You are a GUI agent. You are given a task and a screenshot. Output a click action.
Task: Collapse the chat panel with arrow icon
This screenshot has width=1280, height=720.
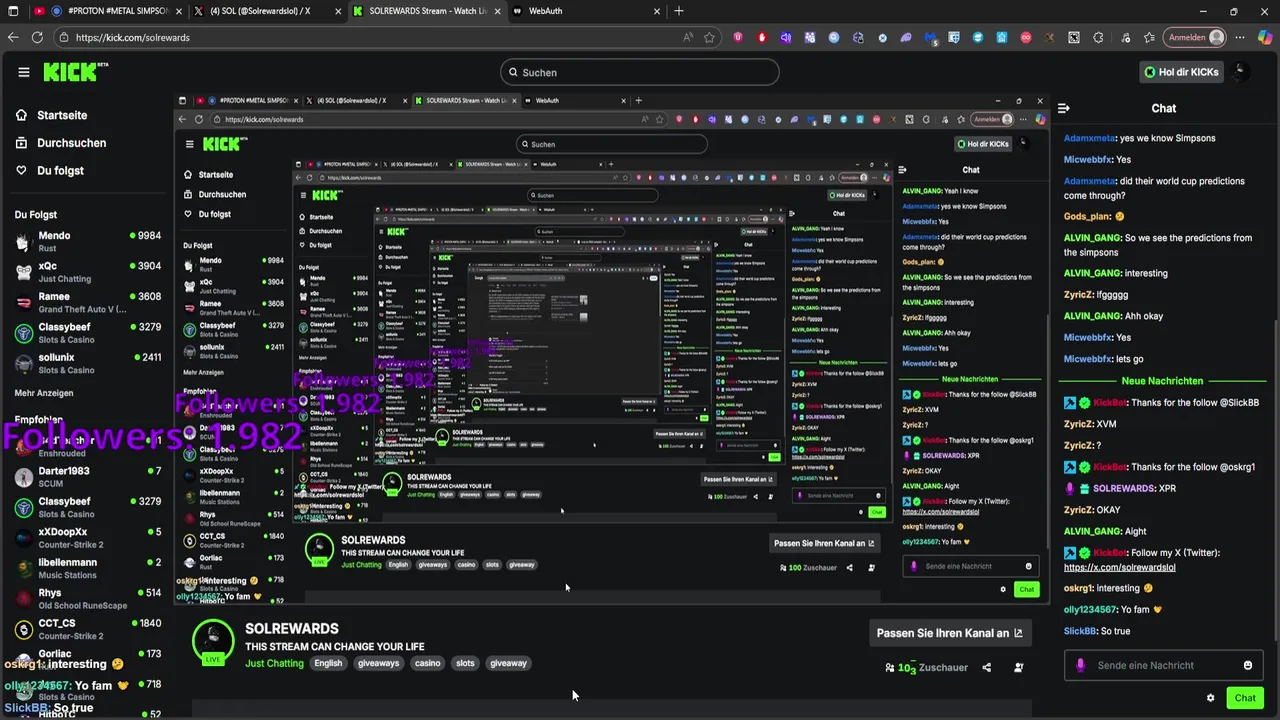pos(1064,108)
